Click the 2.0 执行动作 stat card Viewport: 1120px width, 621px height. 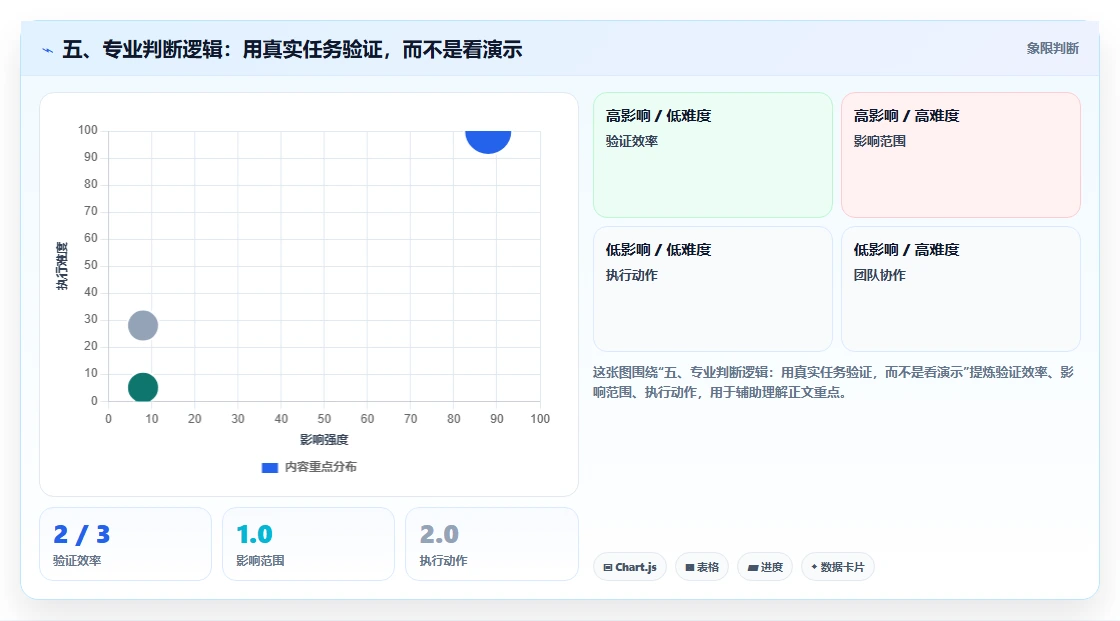491,545
